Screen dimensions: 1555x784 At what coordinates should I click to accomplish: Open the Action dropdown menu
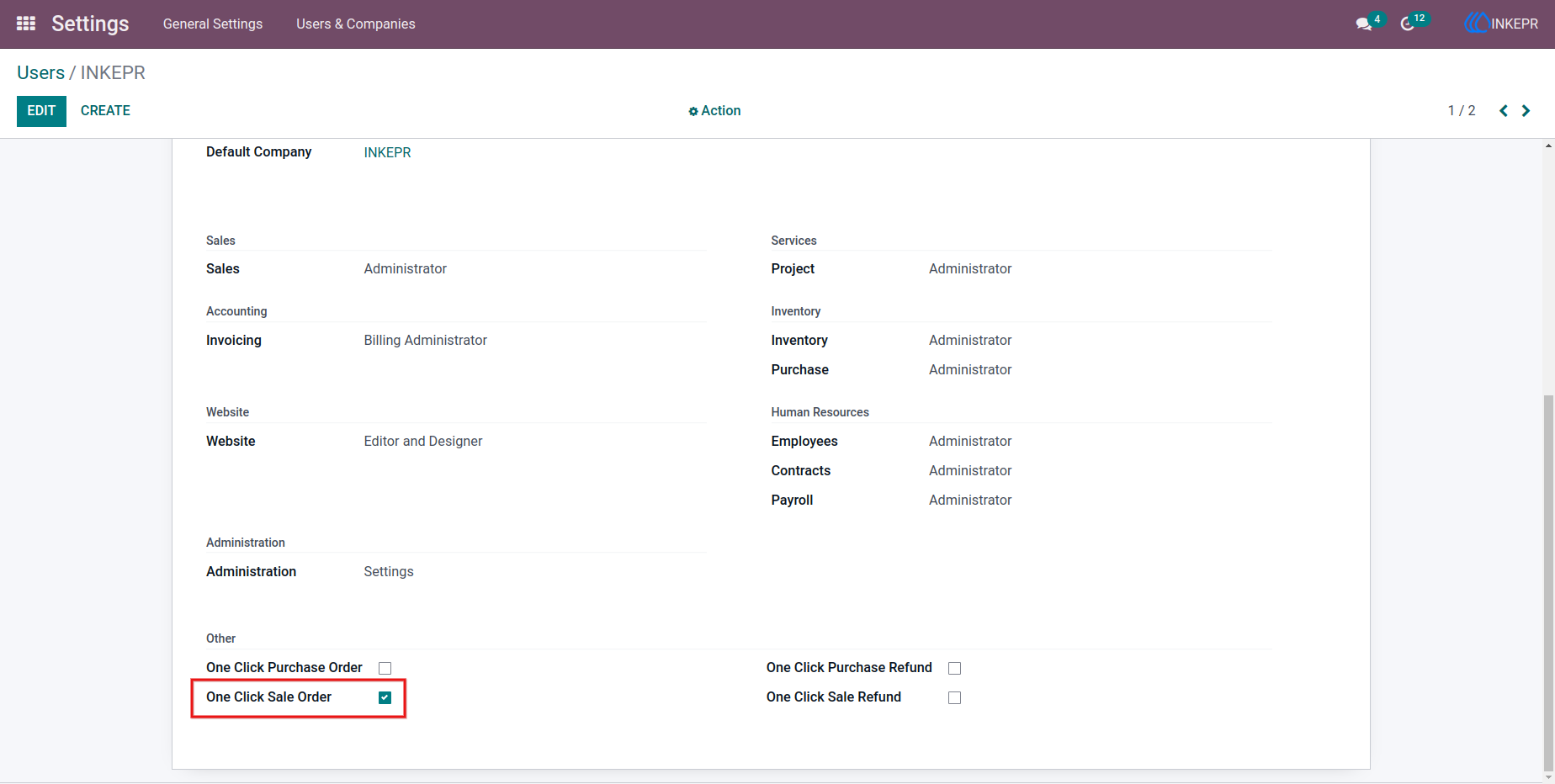coord(714,111)
